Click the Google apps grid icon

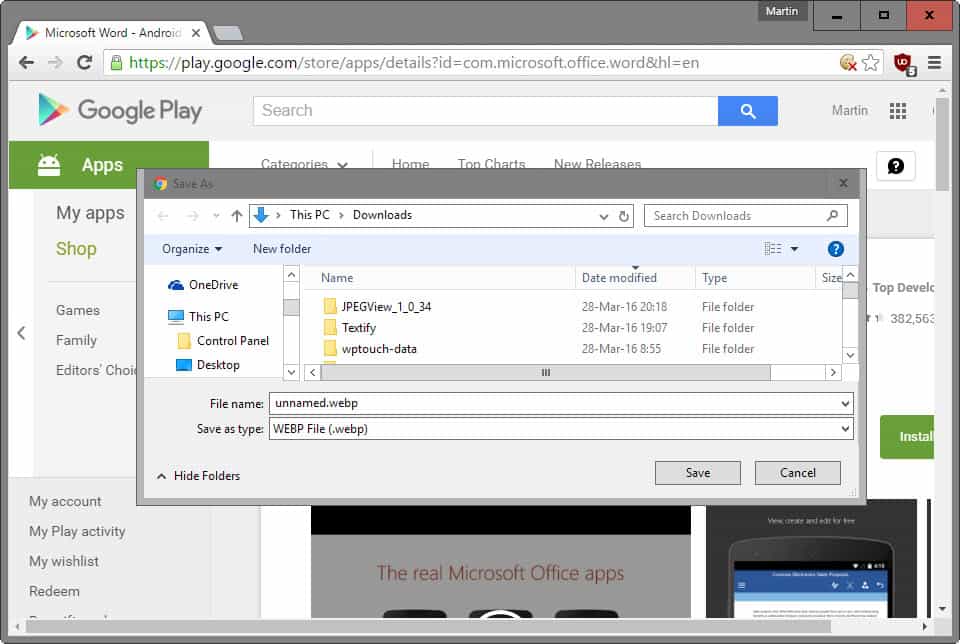click(x=898, y=110)
